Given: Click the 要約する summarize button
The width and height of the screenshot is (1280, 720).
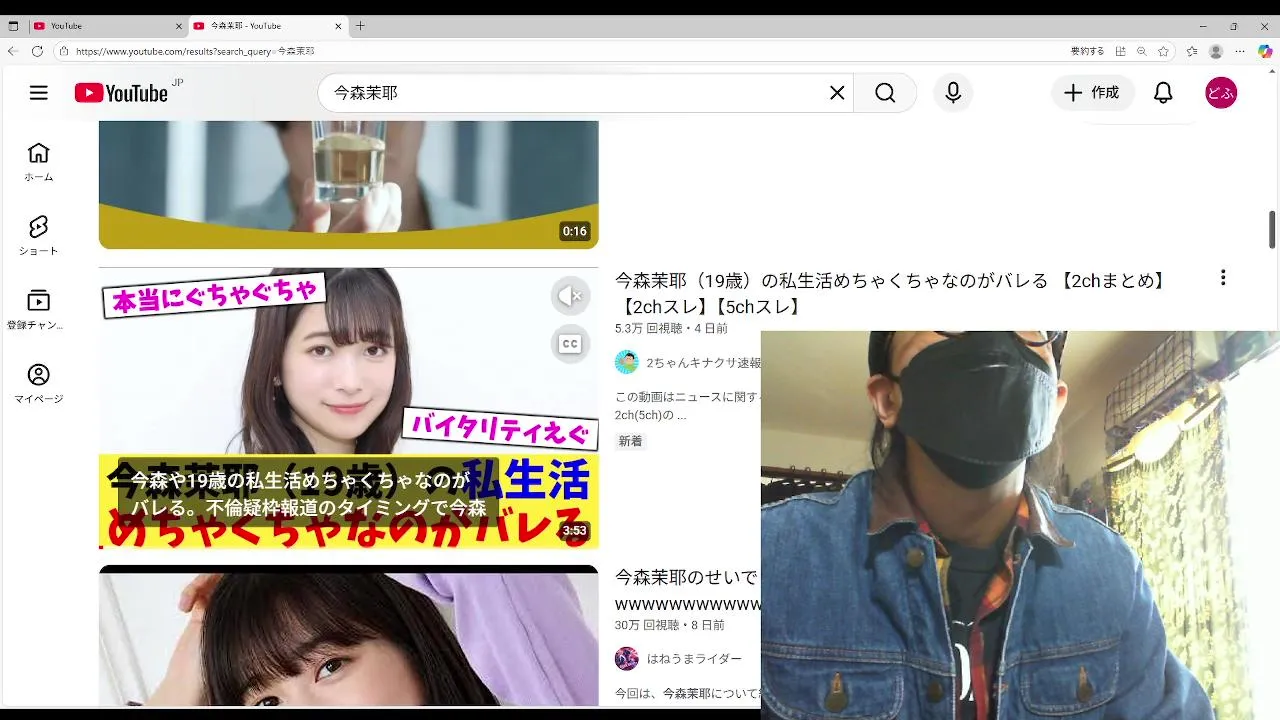Looking at the screenshot, I should point(1088,51).
